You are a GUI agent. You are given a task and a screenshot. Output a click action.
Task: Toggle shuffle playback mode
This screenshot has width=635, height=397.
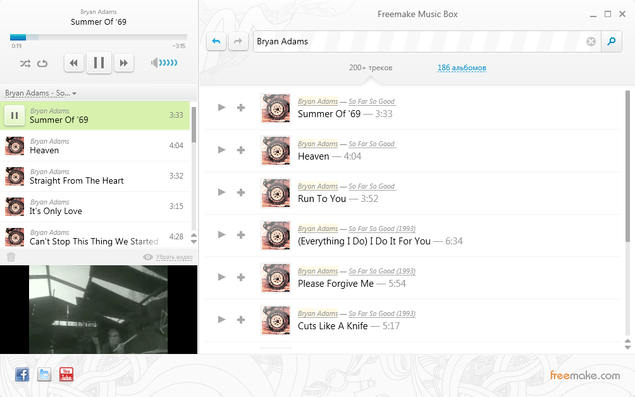click(25, 64)
